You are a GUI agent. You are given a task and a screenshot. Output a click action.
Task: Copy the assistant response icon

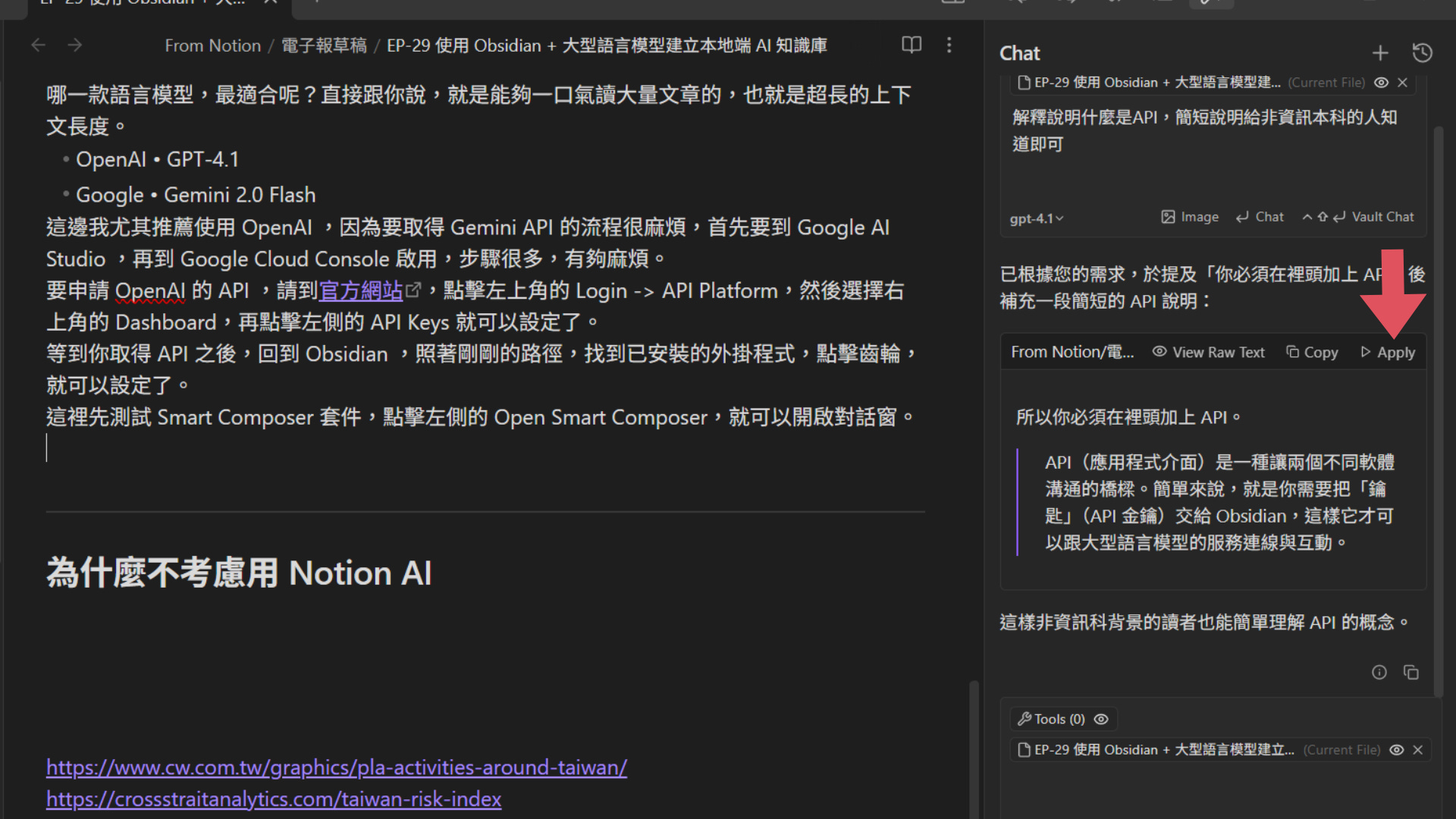(1411, 673)
